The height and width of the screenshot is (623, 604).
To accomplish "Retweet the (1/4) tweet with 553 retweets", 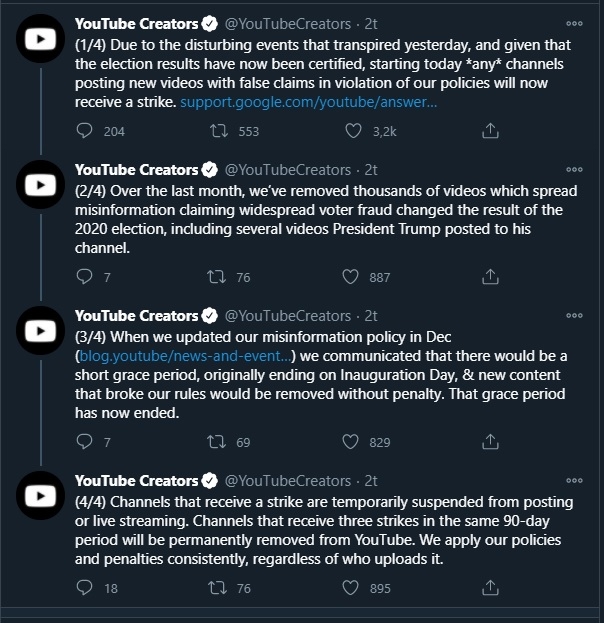I will (x=219, y=131).
